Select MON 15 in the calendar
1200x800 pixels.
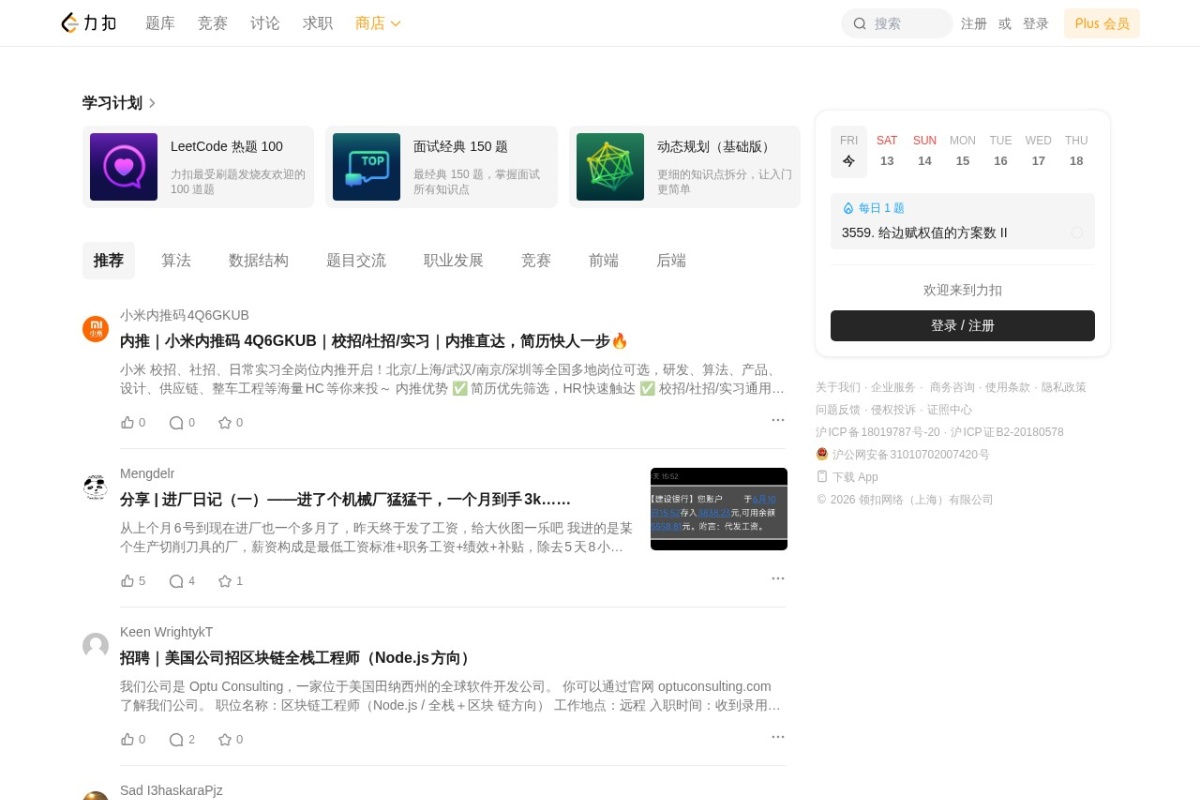coord(963,151)
